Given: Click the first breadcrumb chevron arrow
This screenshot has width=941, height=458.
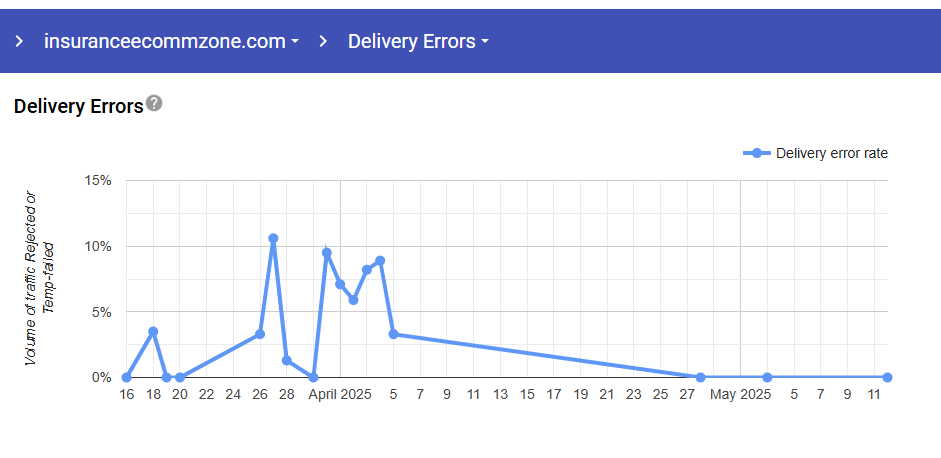Looking at the screenshot, I should [x=18, y=42].
